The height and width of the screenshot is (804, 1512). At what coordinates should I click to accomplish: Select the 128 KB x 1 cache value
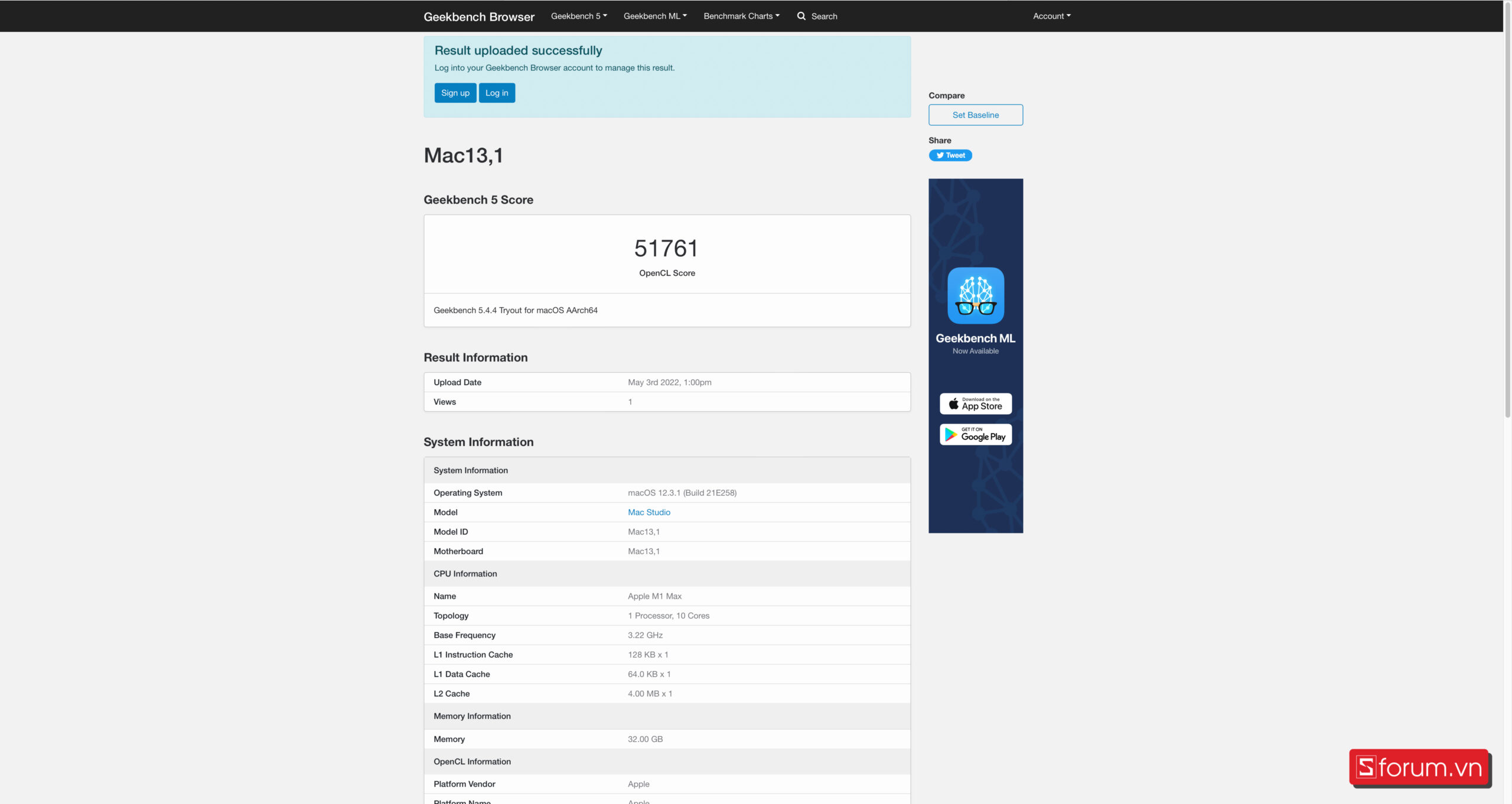click(x=648, y=655)
